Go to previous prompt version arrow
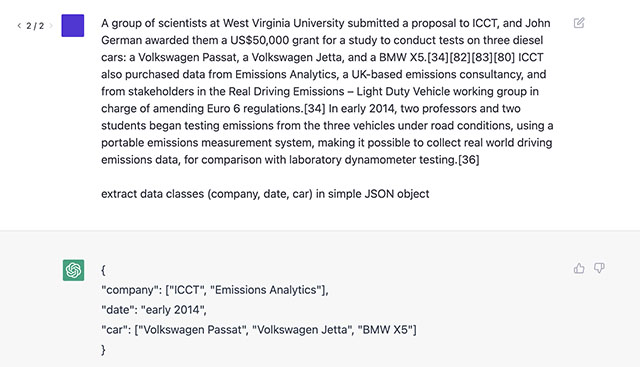The height and width of the screenshot is (367, 640). point(19,26)
